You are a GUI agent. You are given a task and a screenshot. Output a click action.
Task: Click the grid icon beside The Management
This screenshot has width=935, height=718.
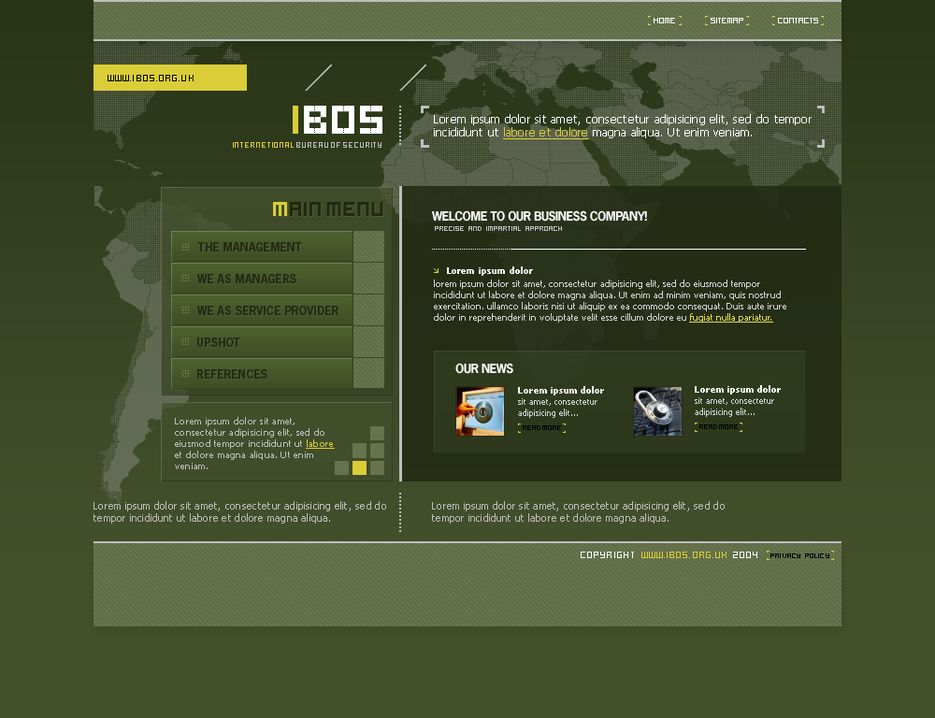click(185, 247)
